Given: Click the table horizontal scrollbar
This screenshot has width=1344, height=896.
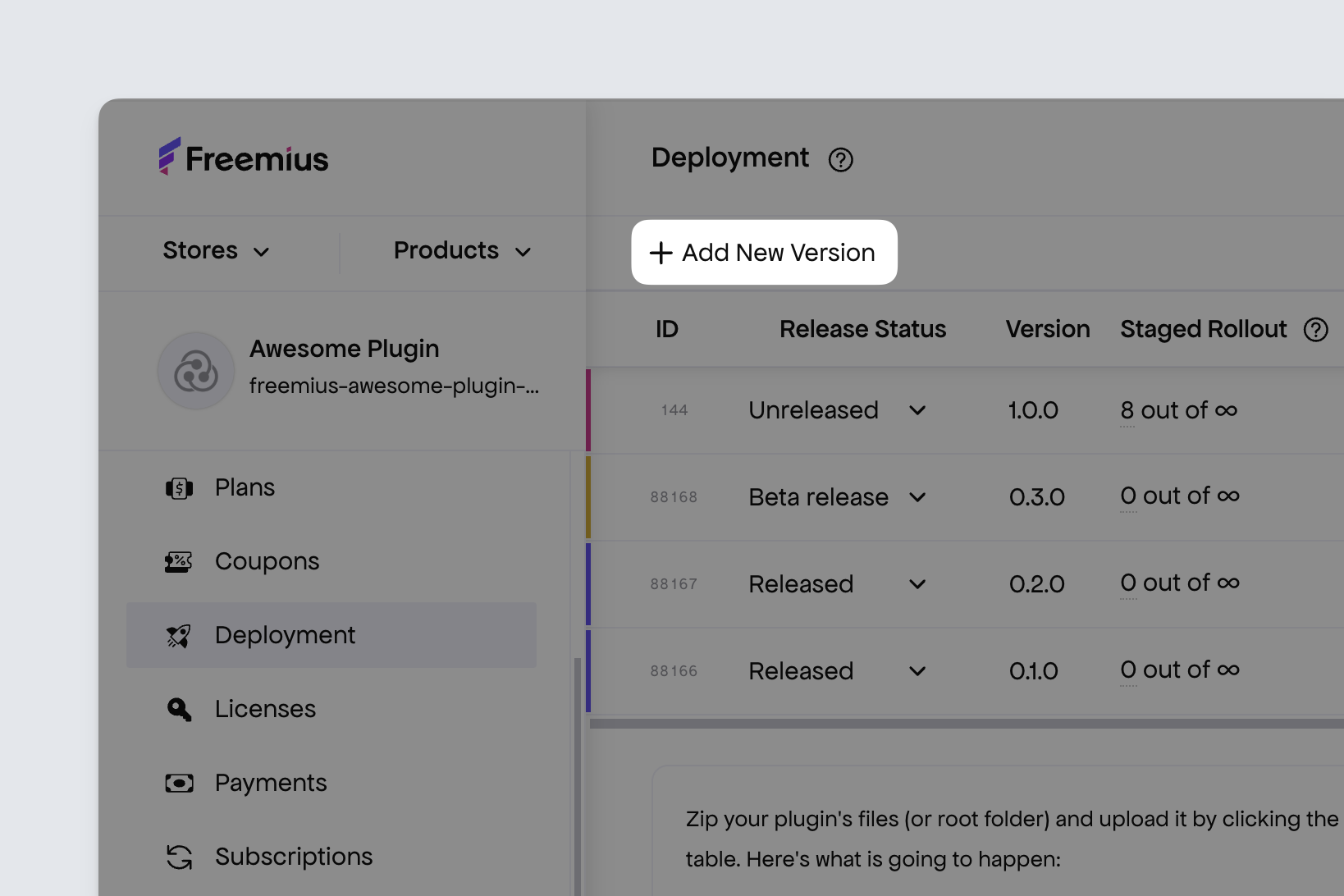Looking at the screenshot, I should coord(967,724).
